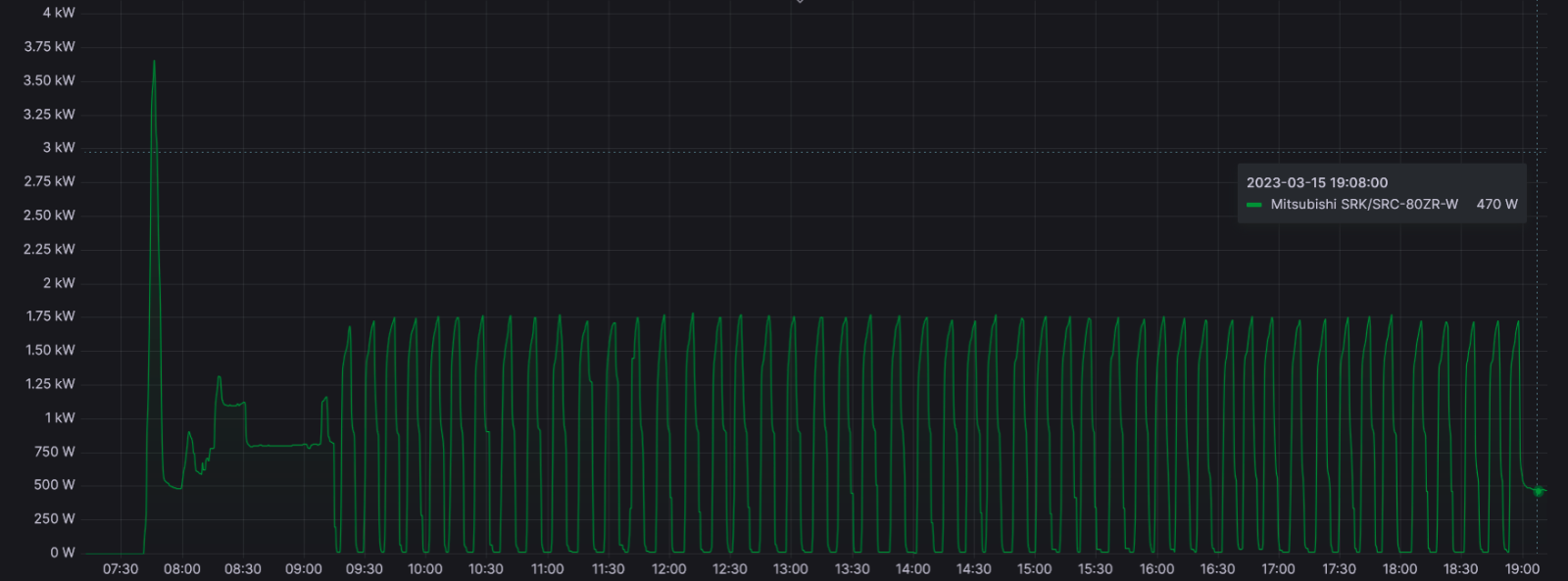Viewport: 1568px width, 581px height.
Task: Click the 3.75 kW y-axis label
Action: pos(50,47)
